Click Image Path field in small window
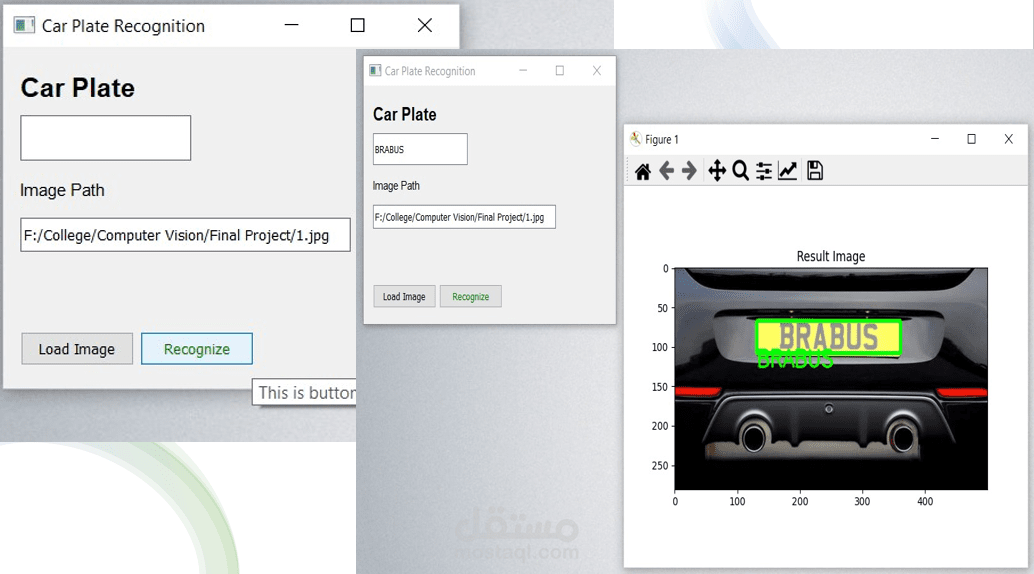 click(x=464, y=217)
